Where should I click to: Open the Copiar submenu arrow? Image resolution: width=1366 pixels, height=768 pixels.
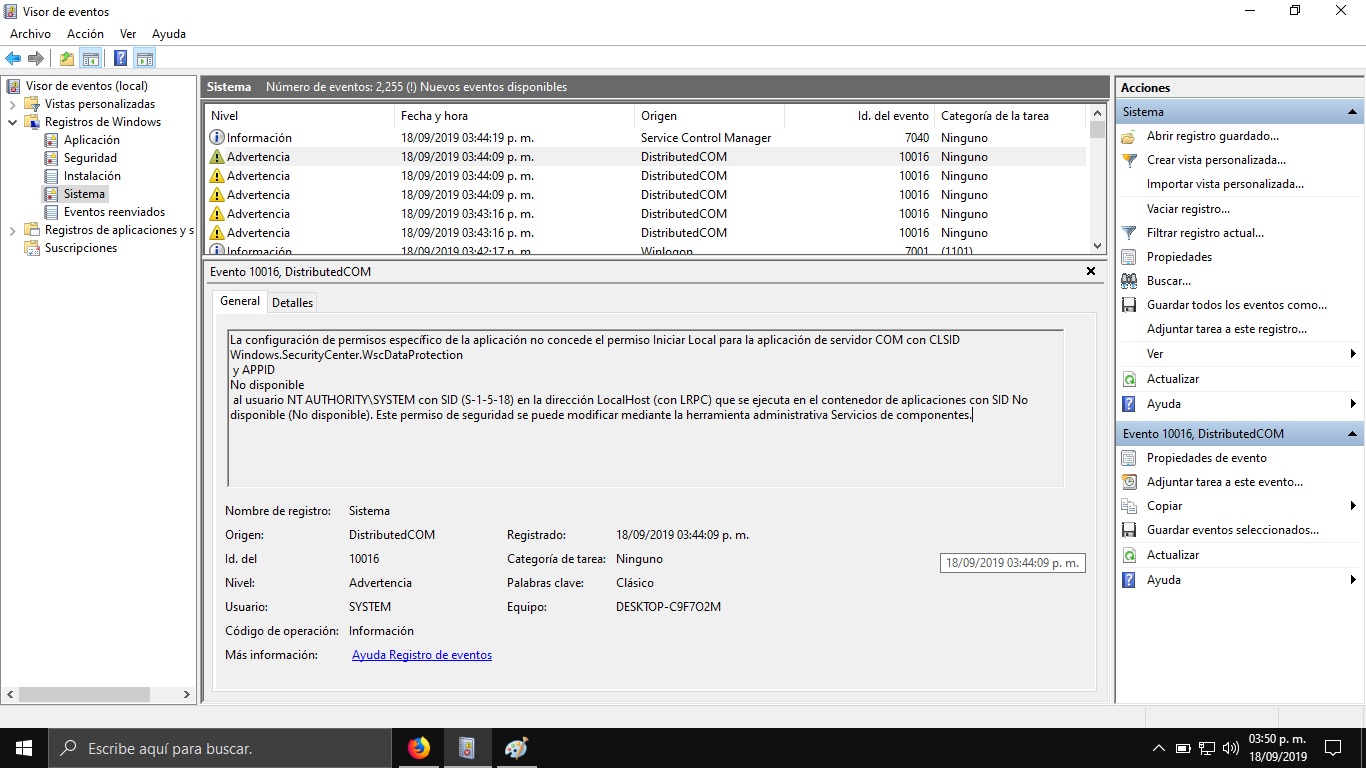pyautogui.click(x=1353, y=506)
